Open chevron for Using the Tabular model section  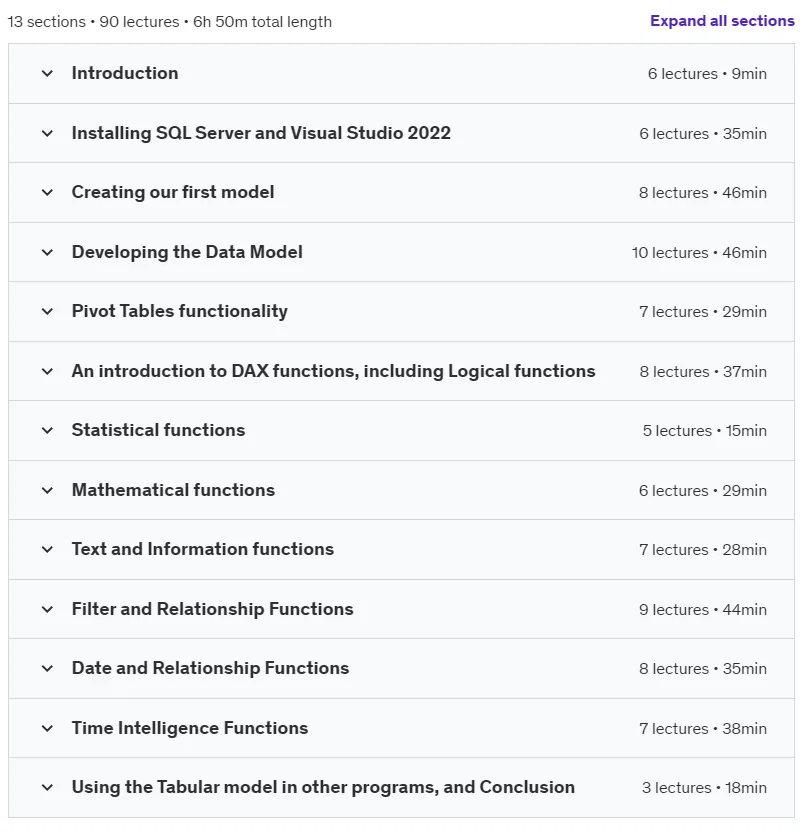click(47, 787)
